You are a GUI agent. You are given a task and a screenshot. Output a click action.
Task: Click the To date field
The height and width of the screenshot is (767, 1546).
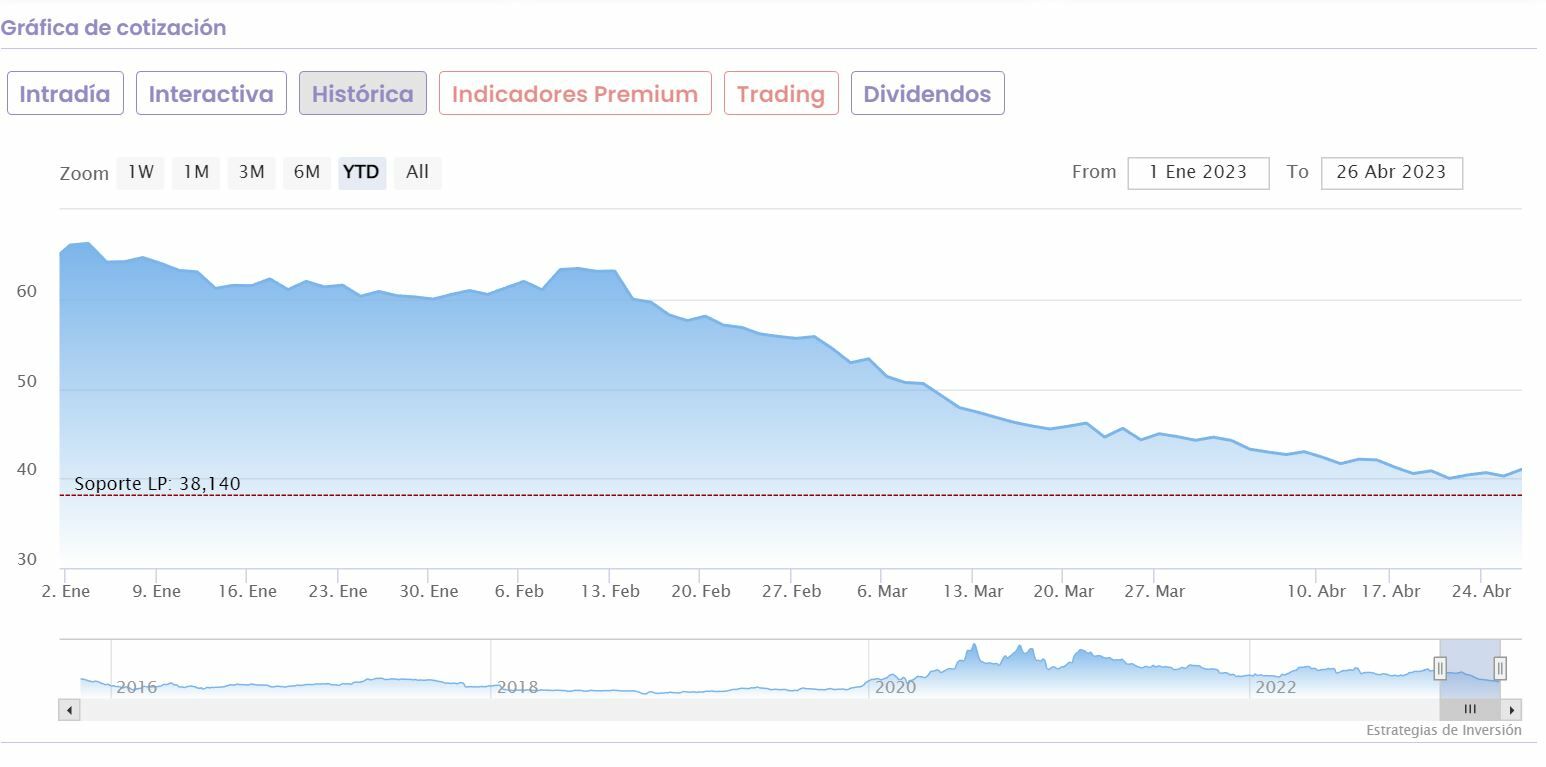click(x=1391, y=172)
